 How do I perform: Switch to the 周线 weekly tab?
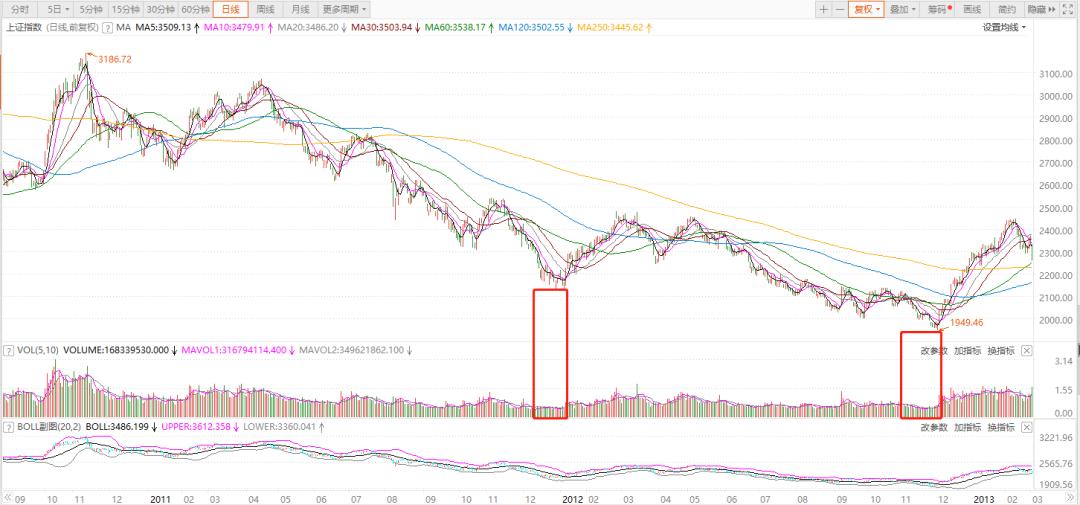pos(266,10)
